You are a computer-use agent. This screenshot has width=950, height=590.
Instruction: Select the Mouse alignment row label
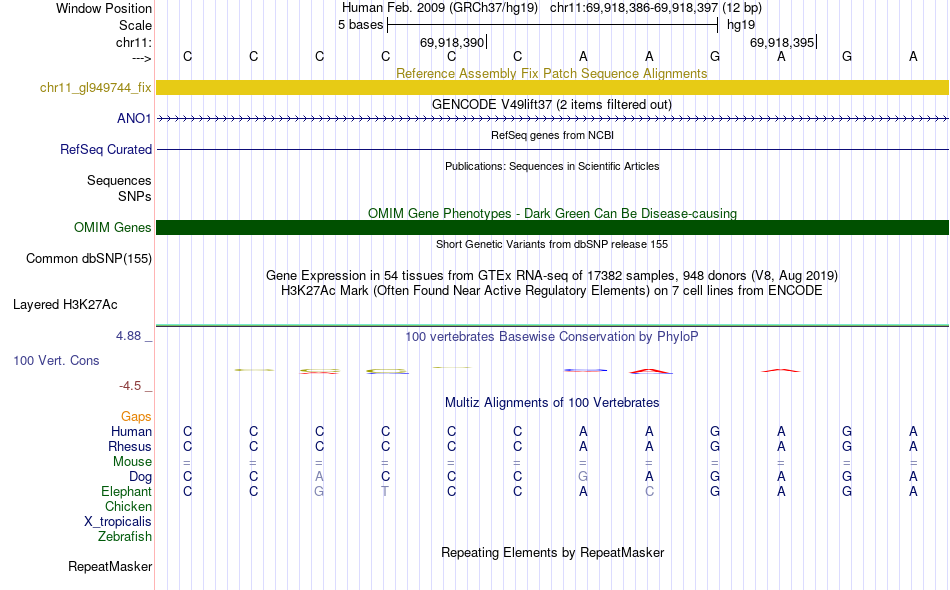pos(132,462)
